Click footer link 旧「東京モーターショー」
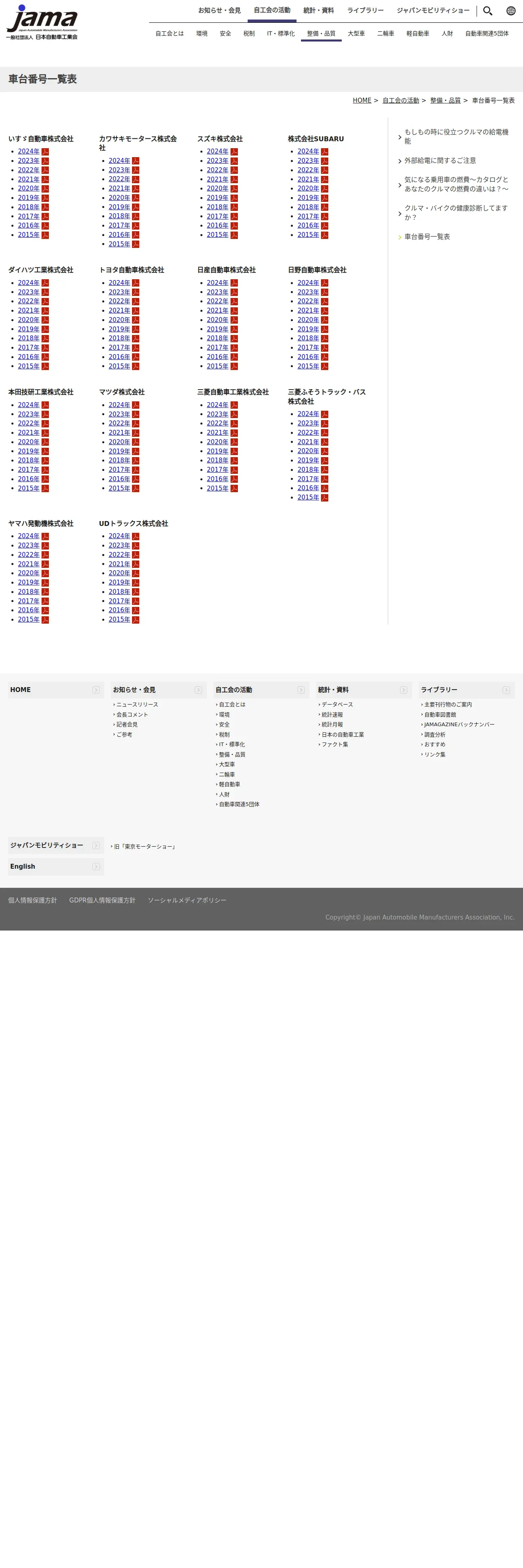The height and width of the screenshot is (1568, 523). 145,847
